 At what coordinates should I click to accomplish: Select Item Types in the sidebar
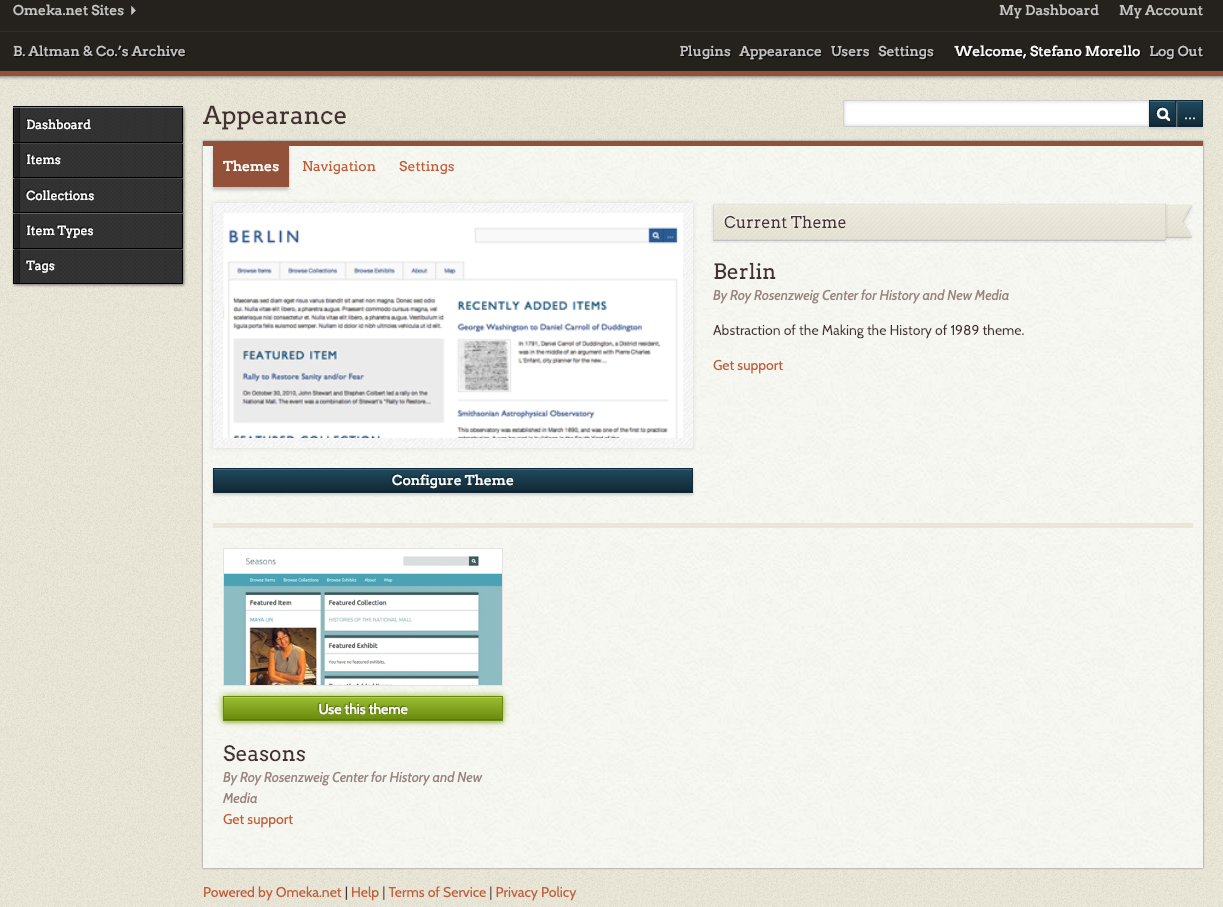click(98, 231)
